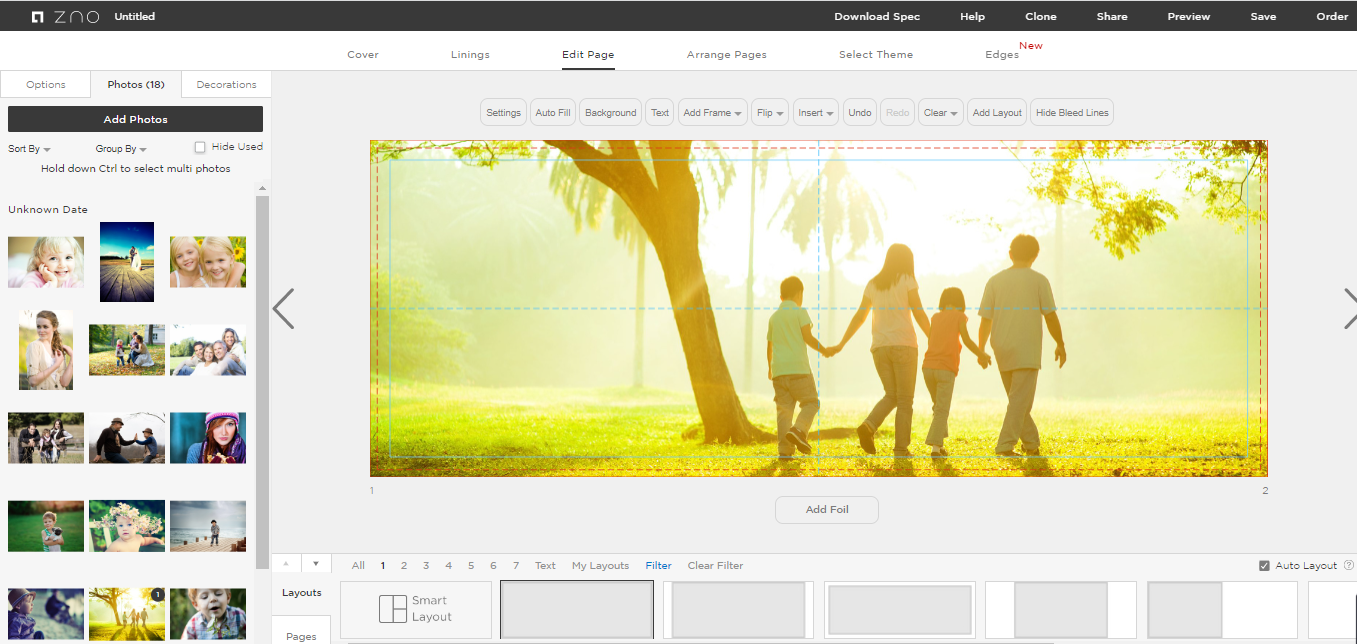Open Help in top bar
The image size is (1357, 644).
point(972,16)
